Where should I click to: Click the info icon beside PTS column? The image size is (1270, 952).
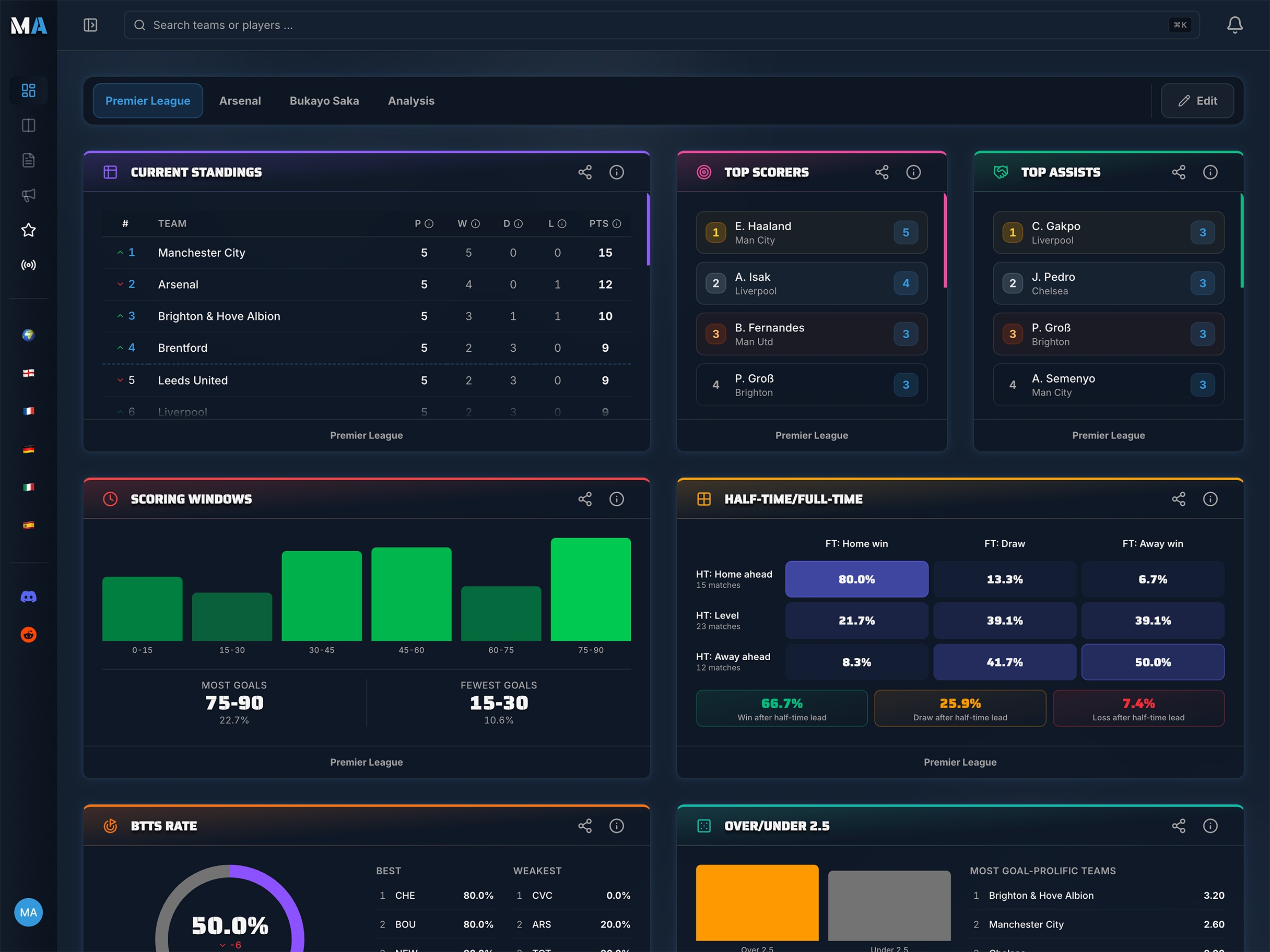click(x=617, y=224)
